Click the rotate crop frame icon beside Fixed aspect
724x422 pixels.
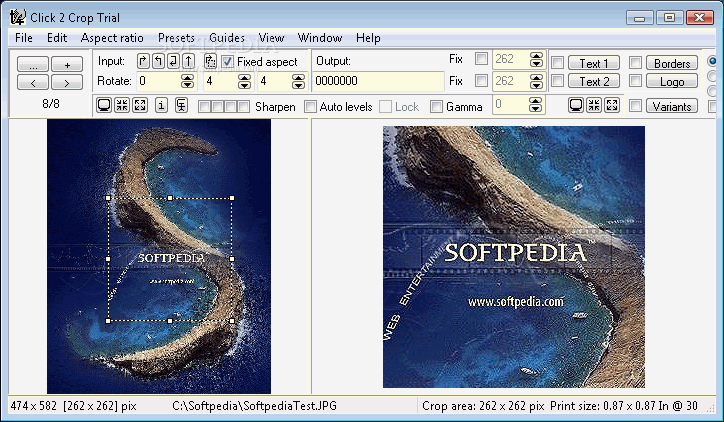(210, 61)
